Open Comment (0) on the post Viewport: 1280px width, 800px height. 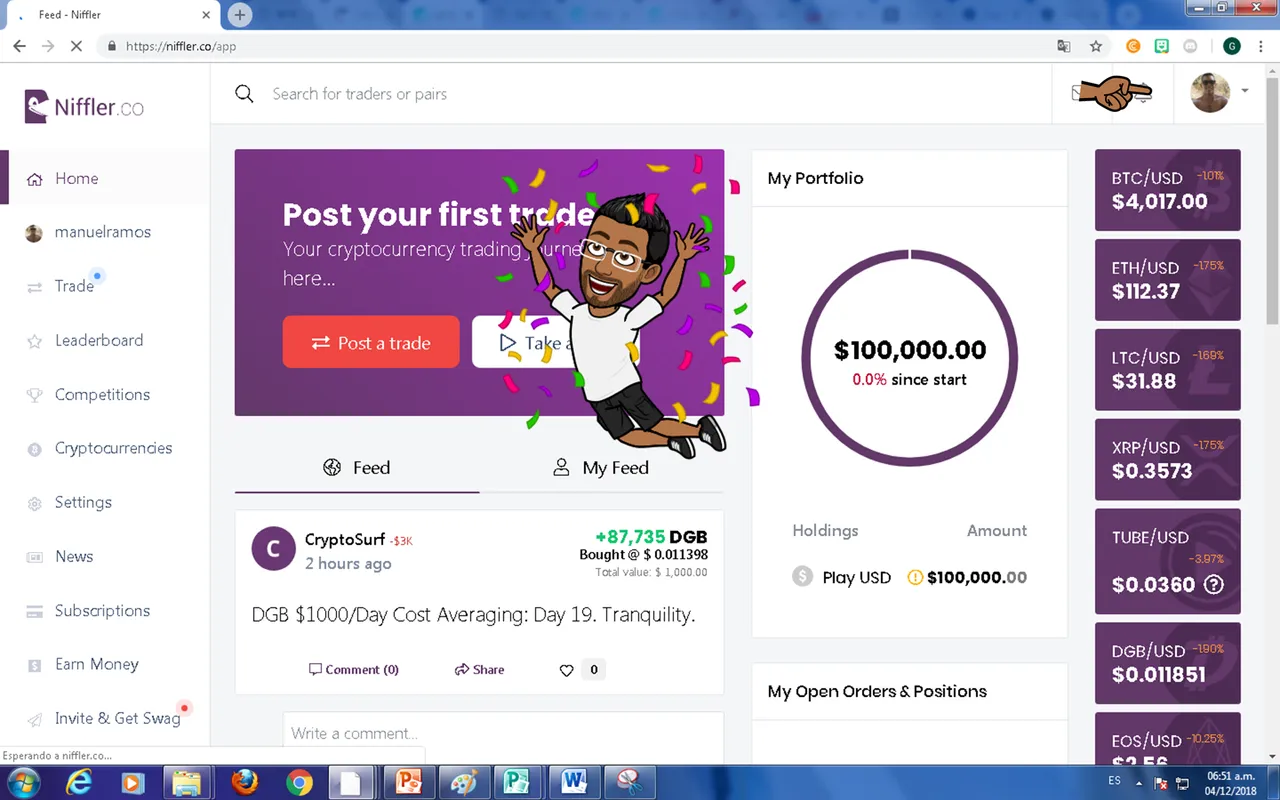pos(354,670)
